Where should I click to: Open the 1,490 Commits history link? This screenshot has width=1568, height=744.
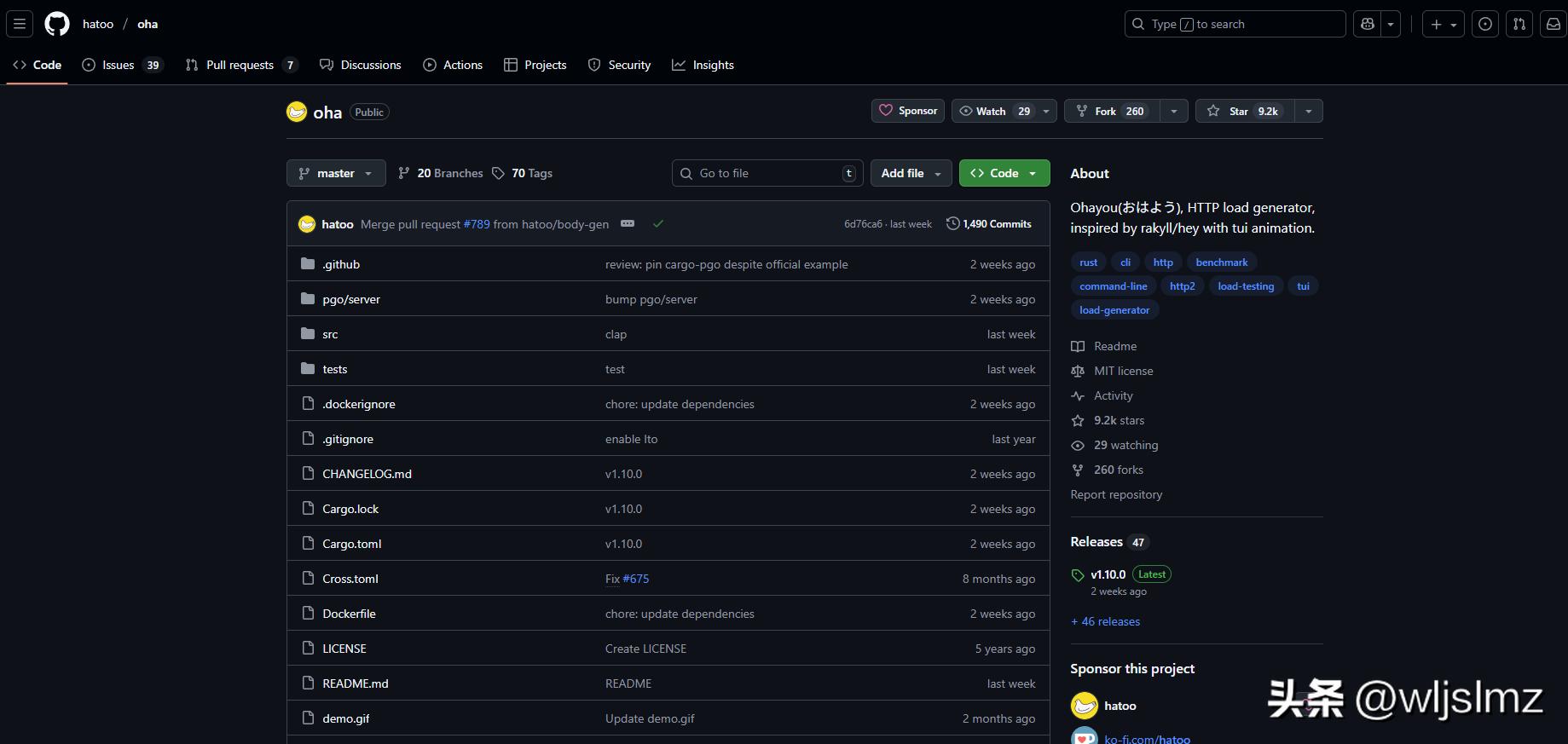tap(989, 224)
